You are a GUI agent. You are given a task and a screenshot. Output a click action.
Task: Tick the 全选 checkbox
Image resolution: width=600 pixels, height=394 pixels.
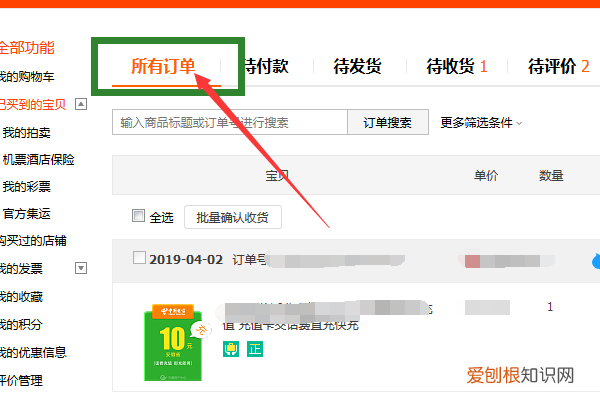[x=138, y=215]
